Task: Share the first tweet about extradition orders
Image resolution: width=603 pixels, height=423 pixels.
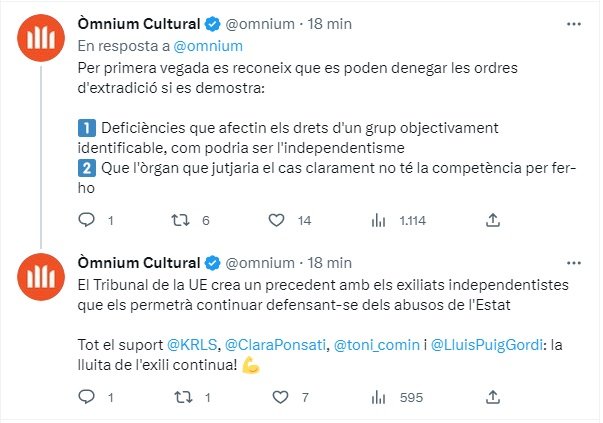Action: [492, 220]
